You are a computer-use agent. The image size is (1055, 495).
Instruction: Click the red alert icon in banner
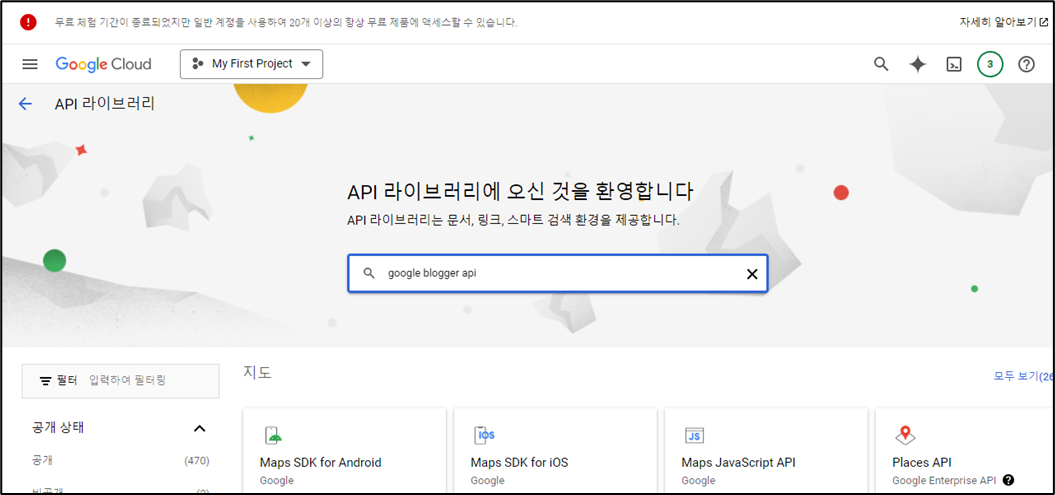pos(28,22)
